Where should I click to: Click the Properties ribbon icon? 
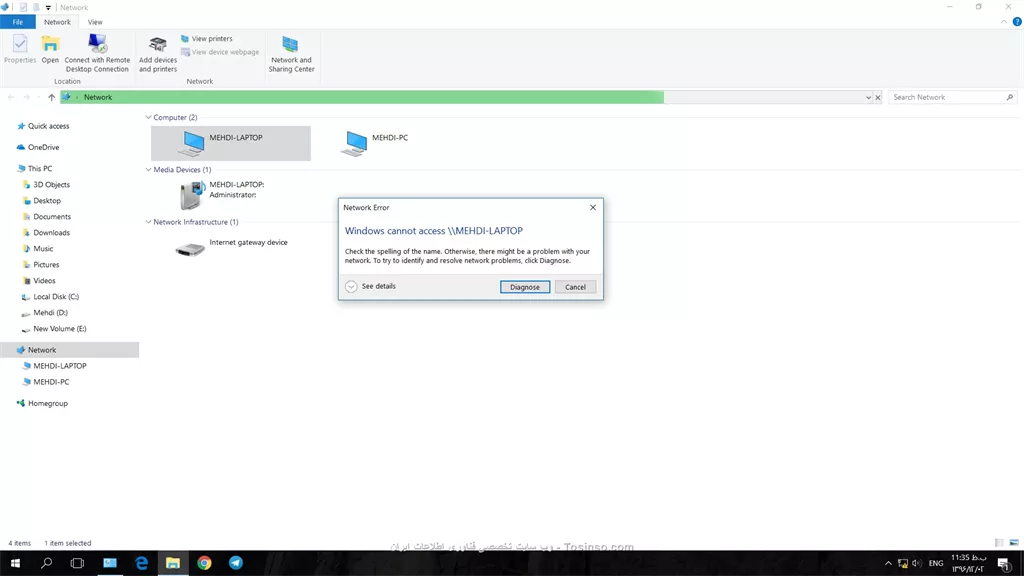click(20, 50)
